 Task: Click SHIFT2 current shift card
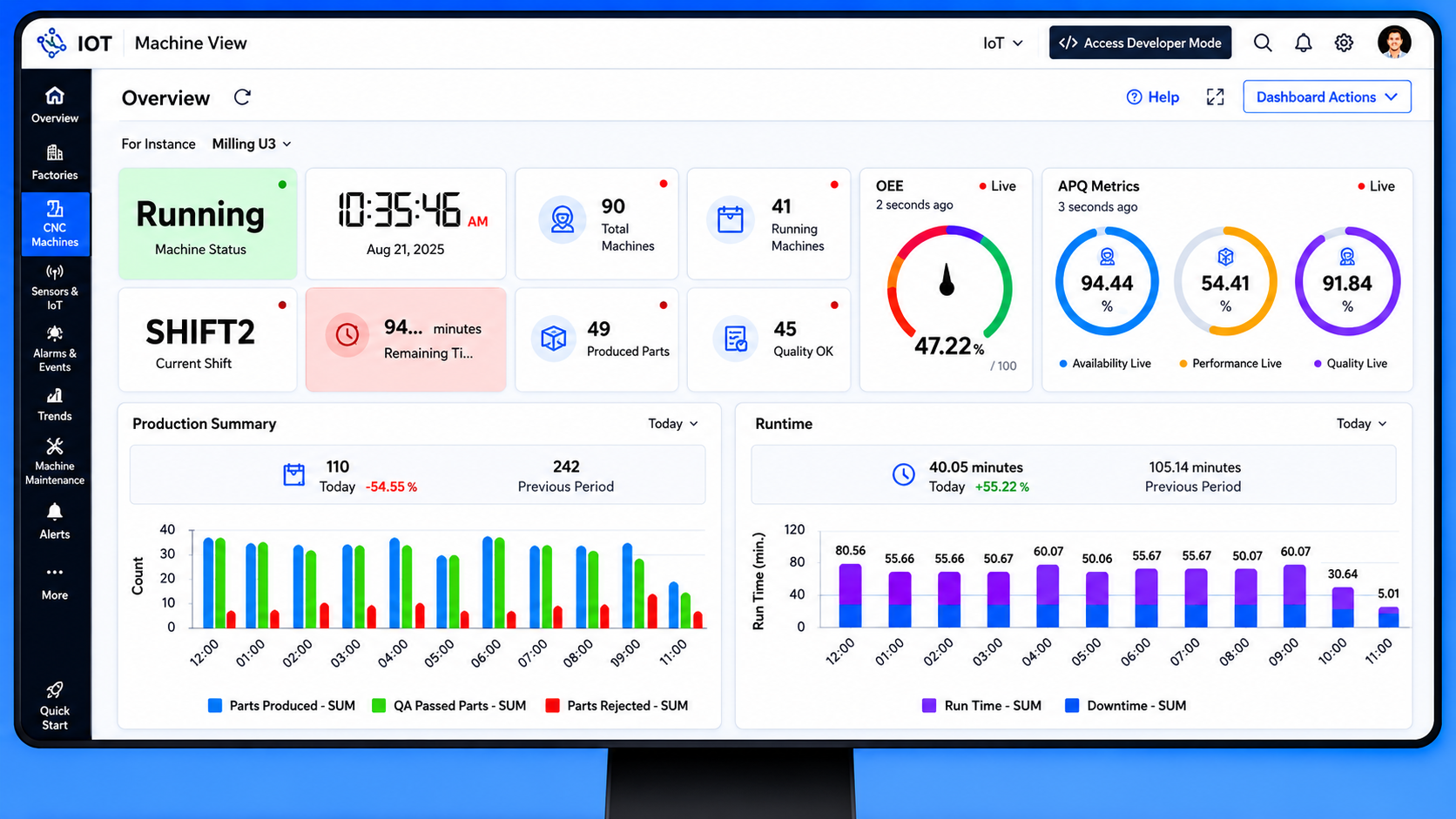207,340
